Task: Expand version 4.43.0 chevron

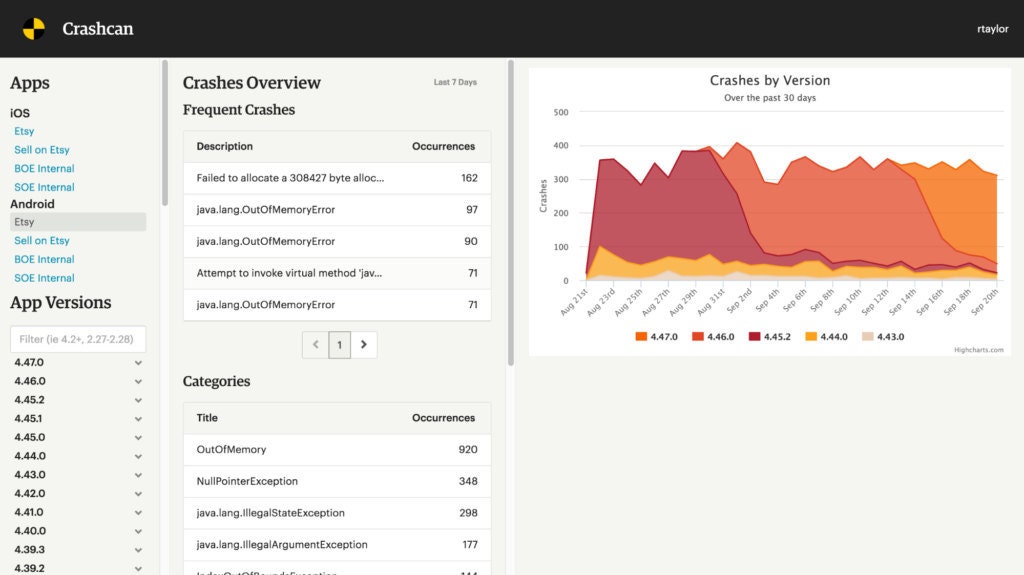Action: coord(138,475)
